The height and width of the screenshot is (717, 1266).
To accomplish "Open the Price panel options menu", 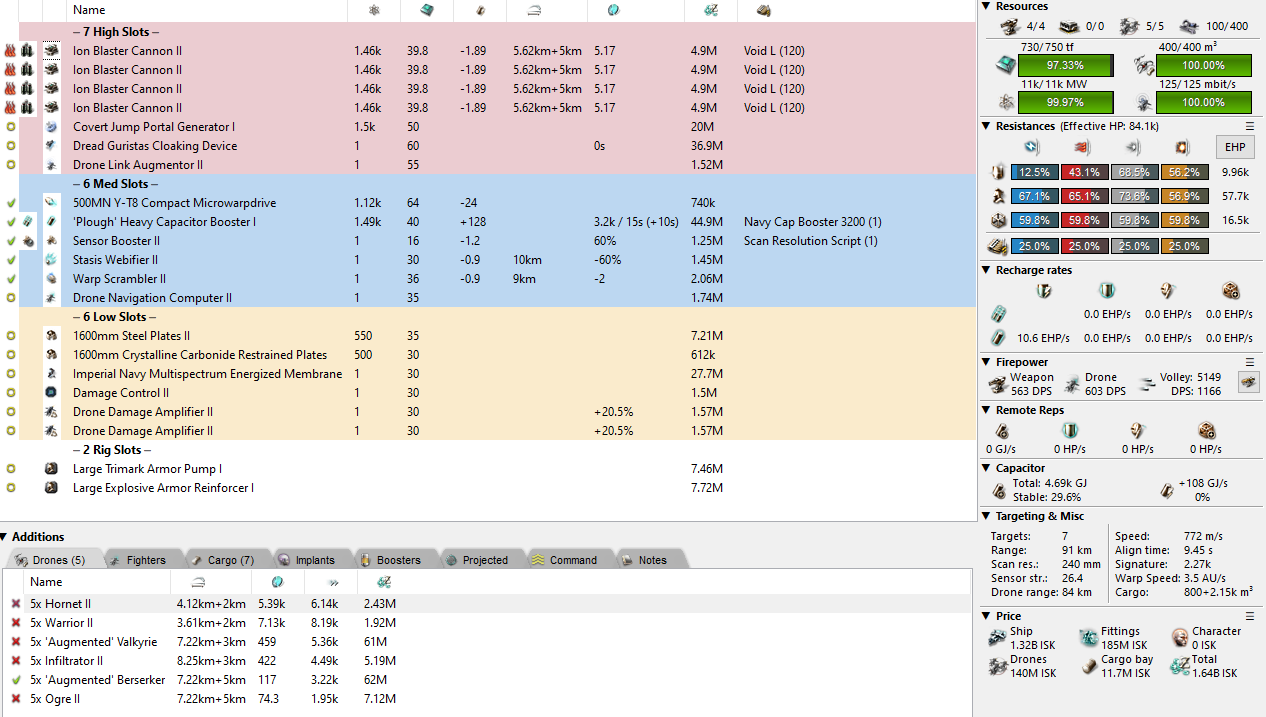I will tap(1249, 616).
